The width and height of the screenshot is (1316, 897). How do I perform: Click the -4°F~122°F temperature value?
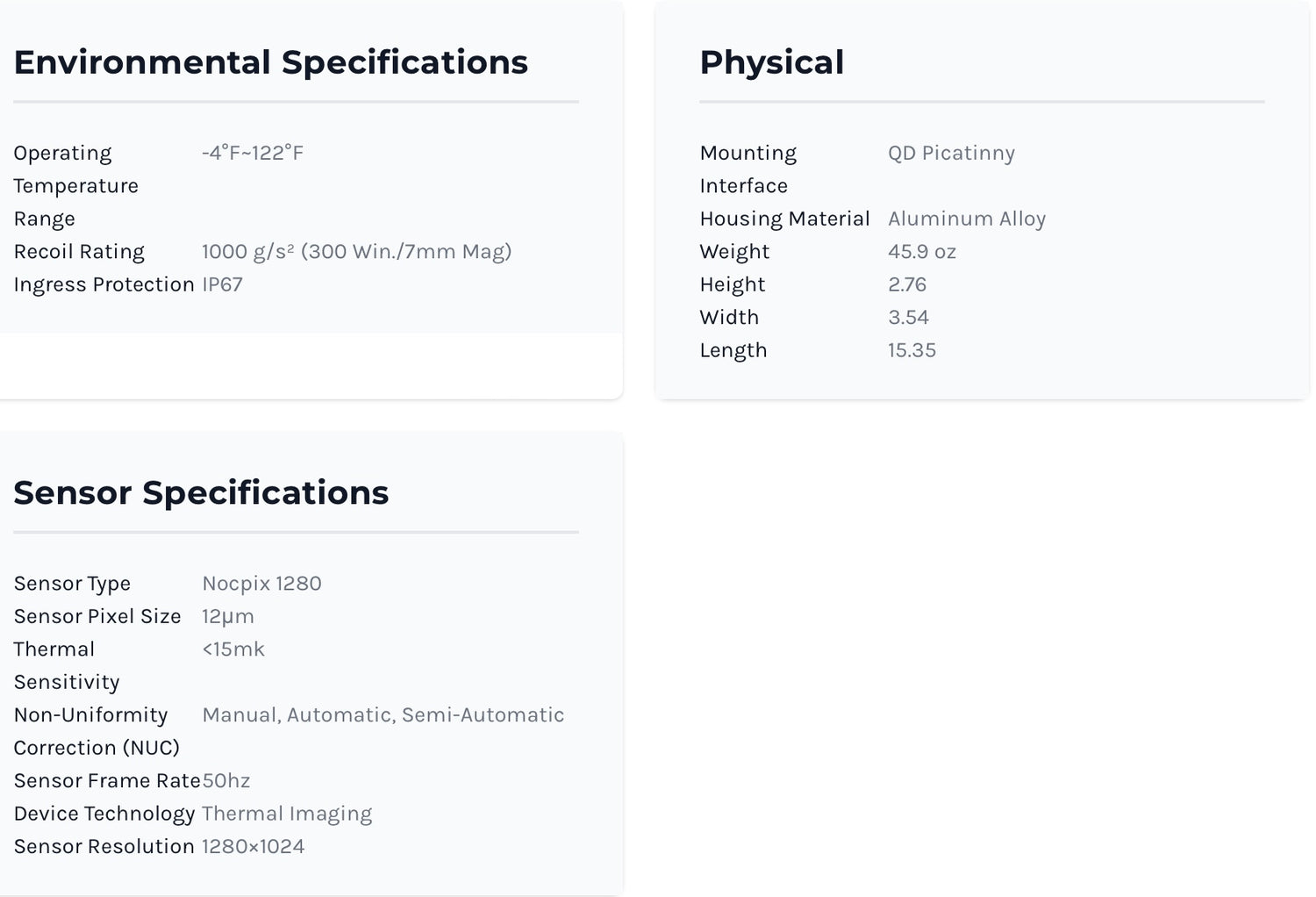(253, 153)
